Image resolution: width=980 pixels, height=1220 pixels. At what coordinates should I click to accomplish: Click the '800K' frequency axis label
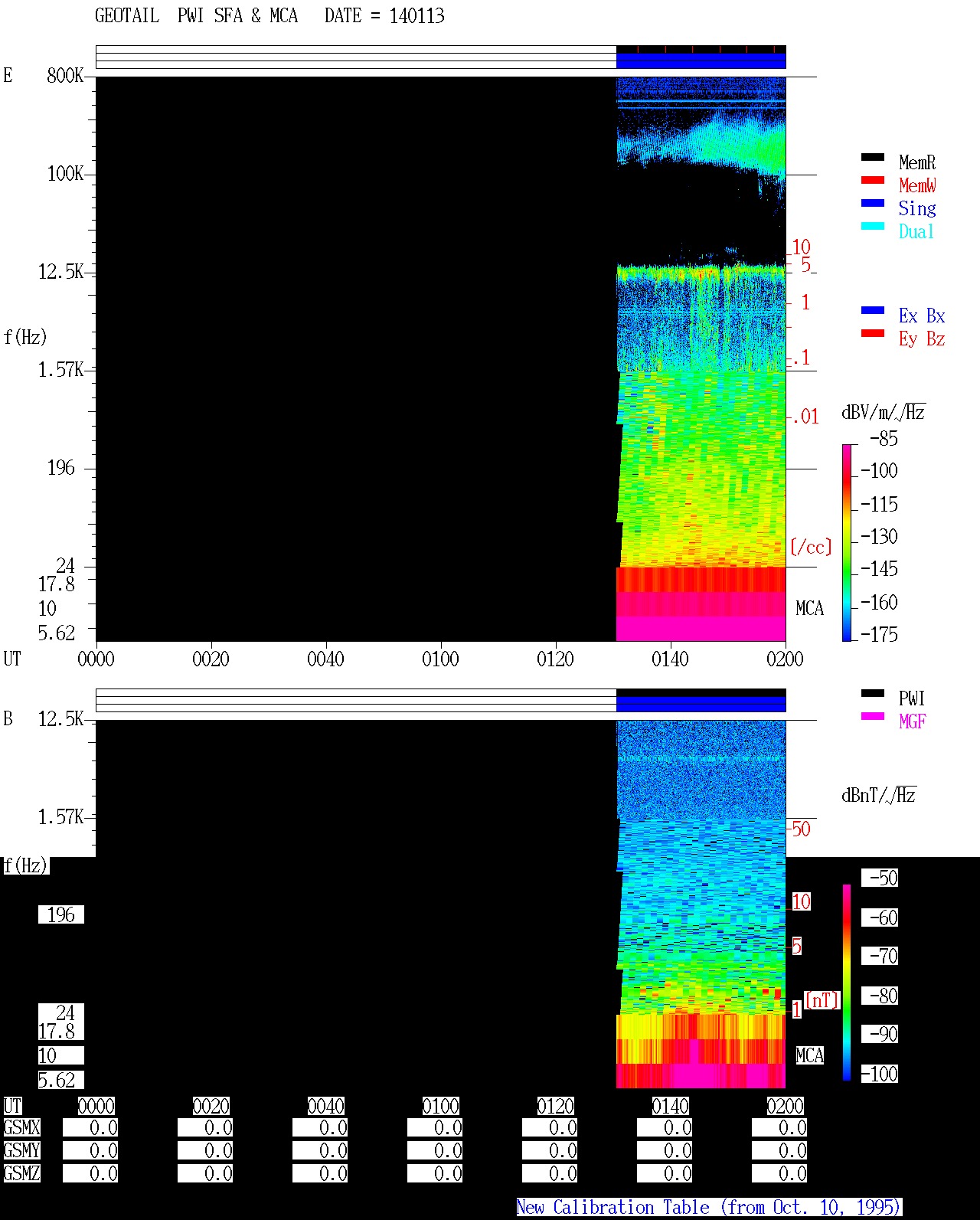coord(65,75)
